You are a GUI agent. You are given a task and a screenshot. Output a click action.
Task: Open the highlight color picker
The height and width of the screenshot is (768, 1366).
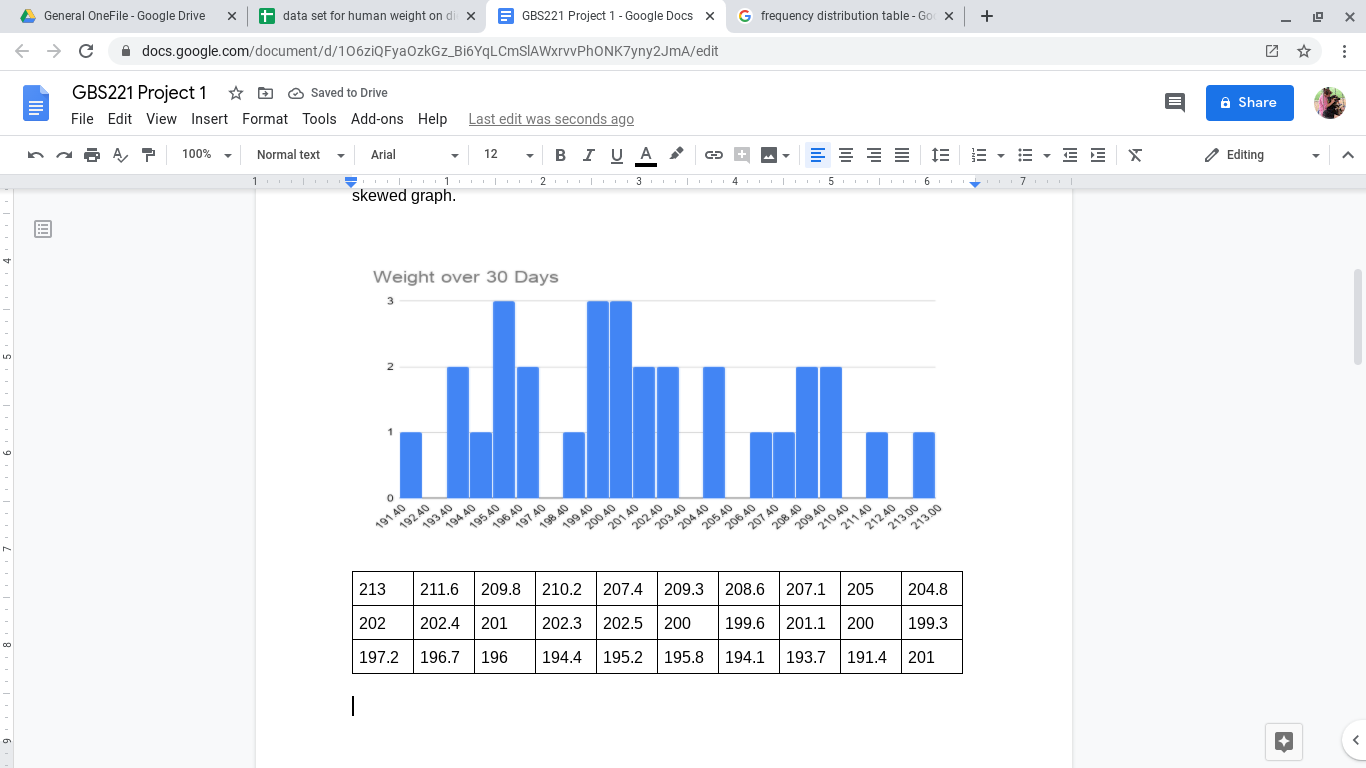click(676, 155)
